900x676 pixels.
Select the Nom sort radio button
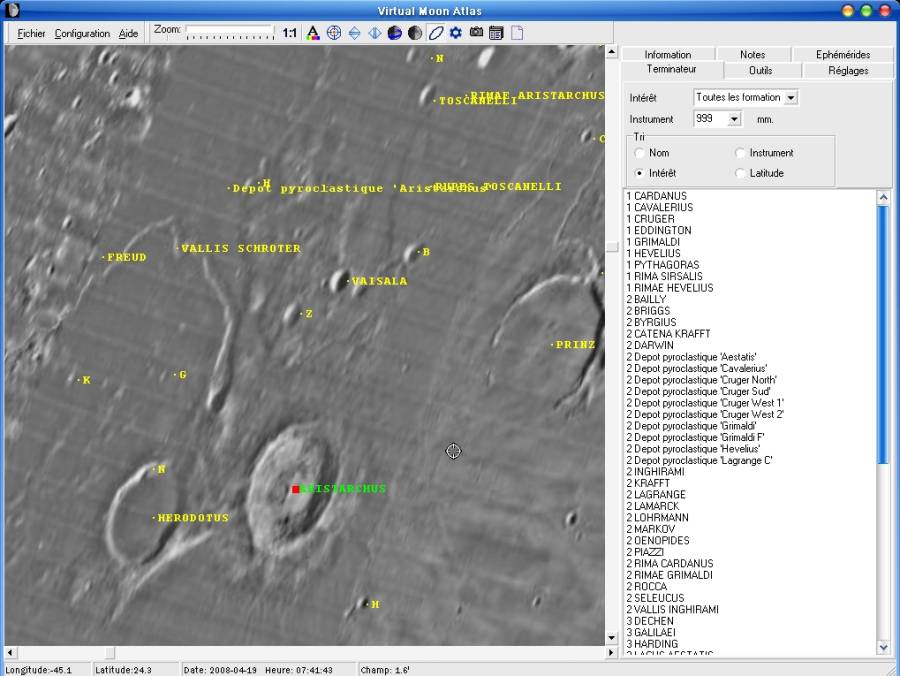(639, 153)
